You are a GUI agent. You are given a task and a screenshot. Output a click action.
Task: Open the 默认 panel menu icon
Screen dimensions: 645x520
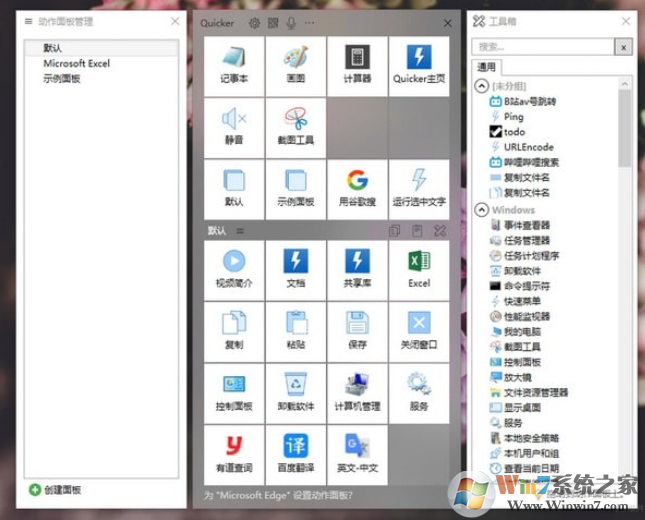coord(240,231)
